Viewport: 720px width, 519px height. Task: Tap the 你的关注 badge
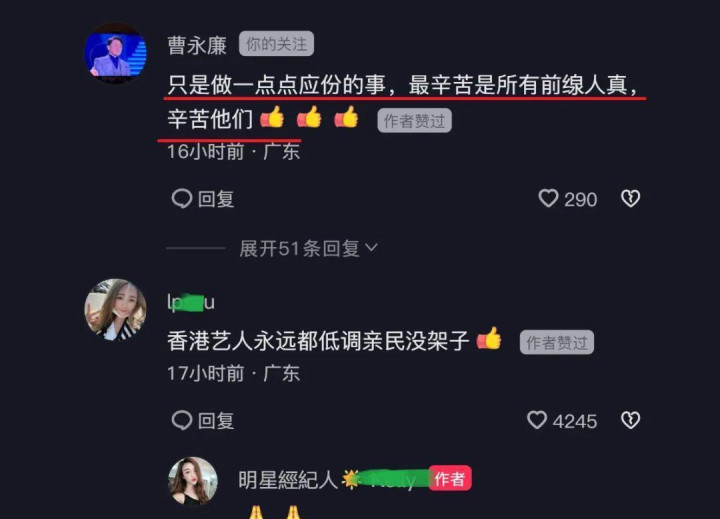point(276,44)
